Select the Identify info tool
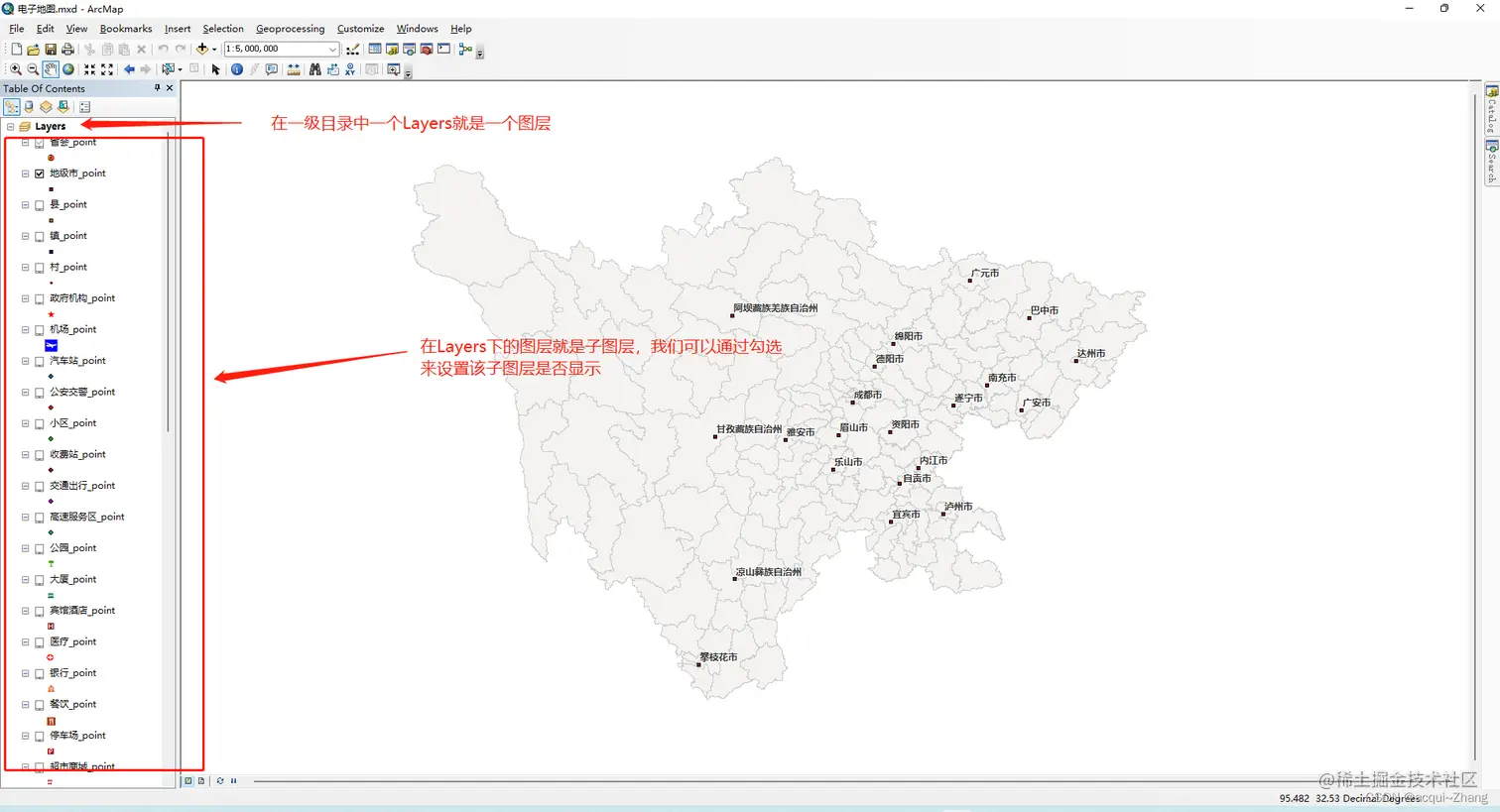 (236, 69)
